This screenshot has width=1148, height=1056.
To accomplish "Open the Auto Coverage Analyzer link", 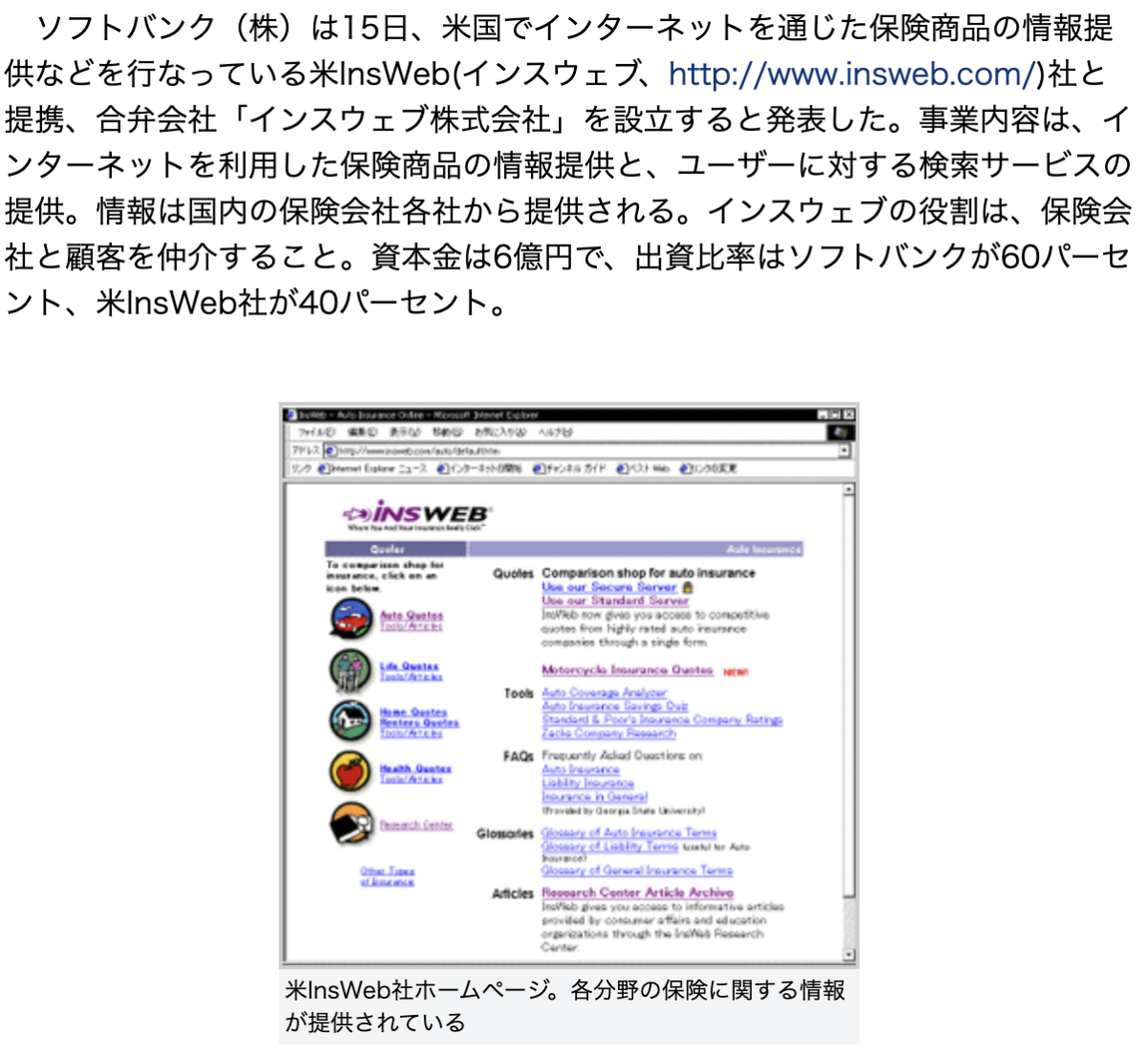I will coord(604,693).
